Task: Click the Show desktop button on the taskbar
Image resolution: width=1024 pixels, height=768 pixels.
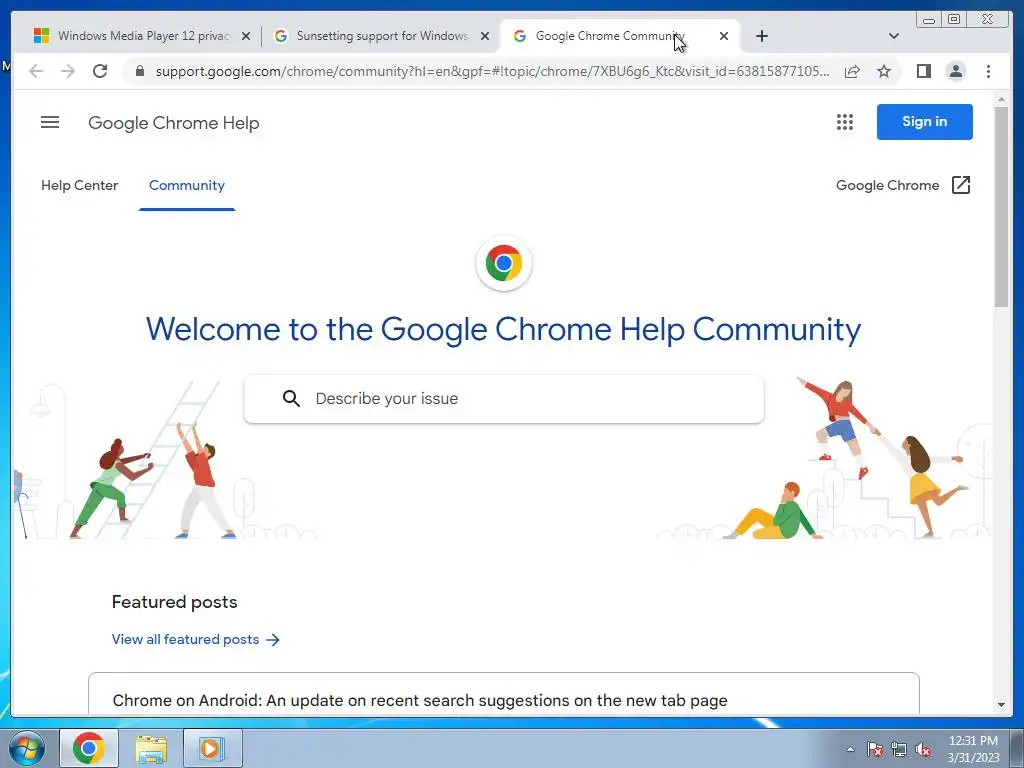Action: tap(1017, 748)
